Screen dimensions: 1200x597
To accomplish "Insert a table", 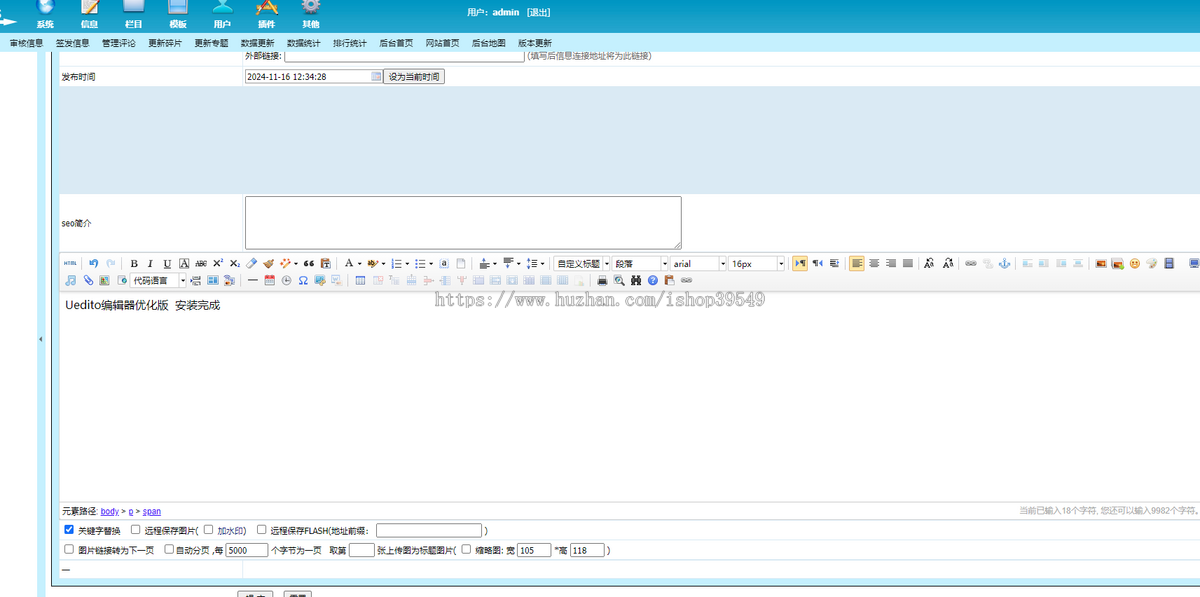I will pos(360,280).
